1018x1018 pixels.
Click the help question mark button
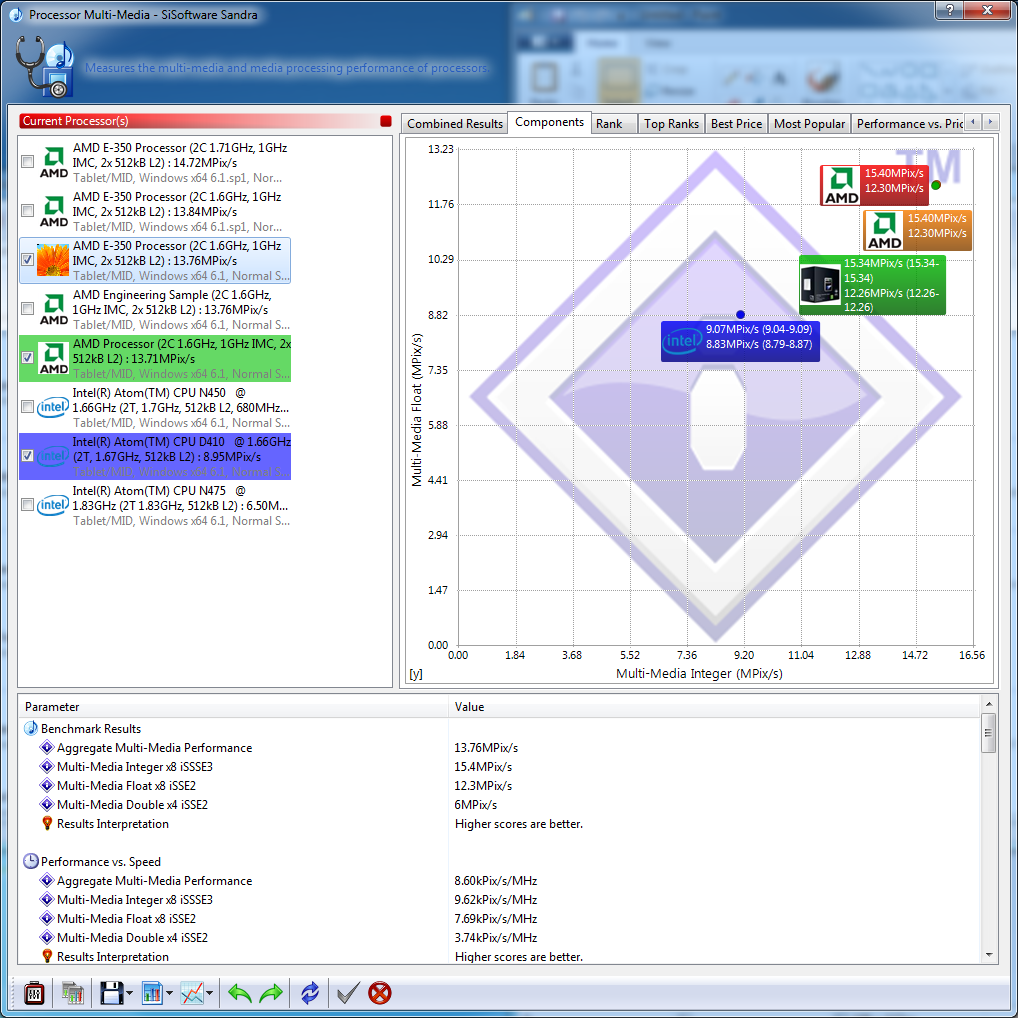pyautogui.click(x=949, y=11)
